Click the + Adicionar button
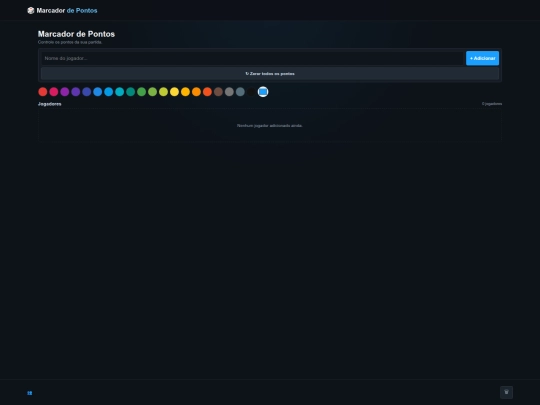 (x=482, y=58)
